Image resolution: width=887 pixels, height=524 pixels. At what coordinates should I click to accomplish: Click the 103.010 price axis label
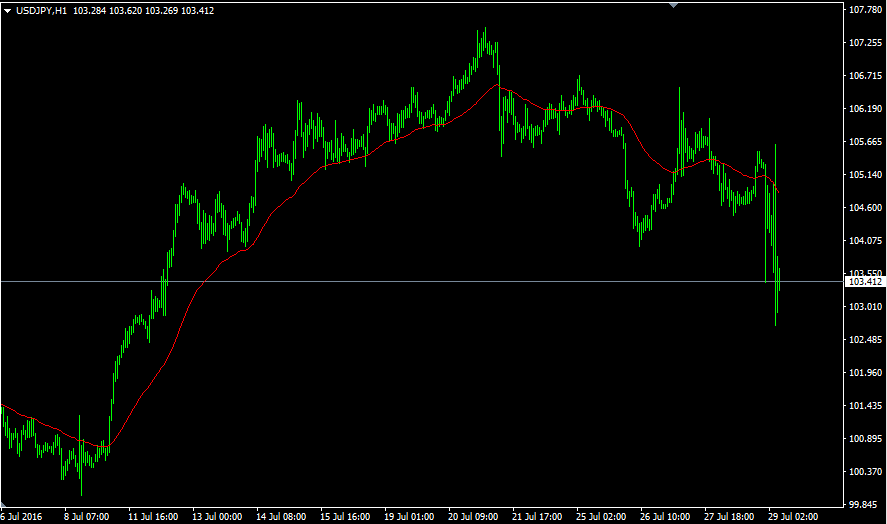click(866, 307)
